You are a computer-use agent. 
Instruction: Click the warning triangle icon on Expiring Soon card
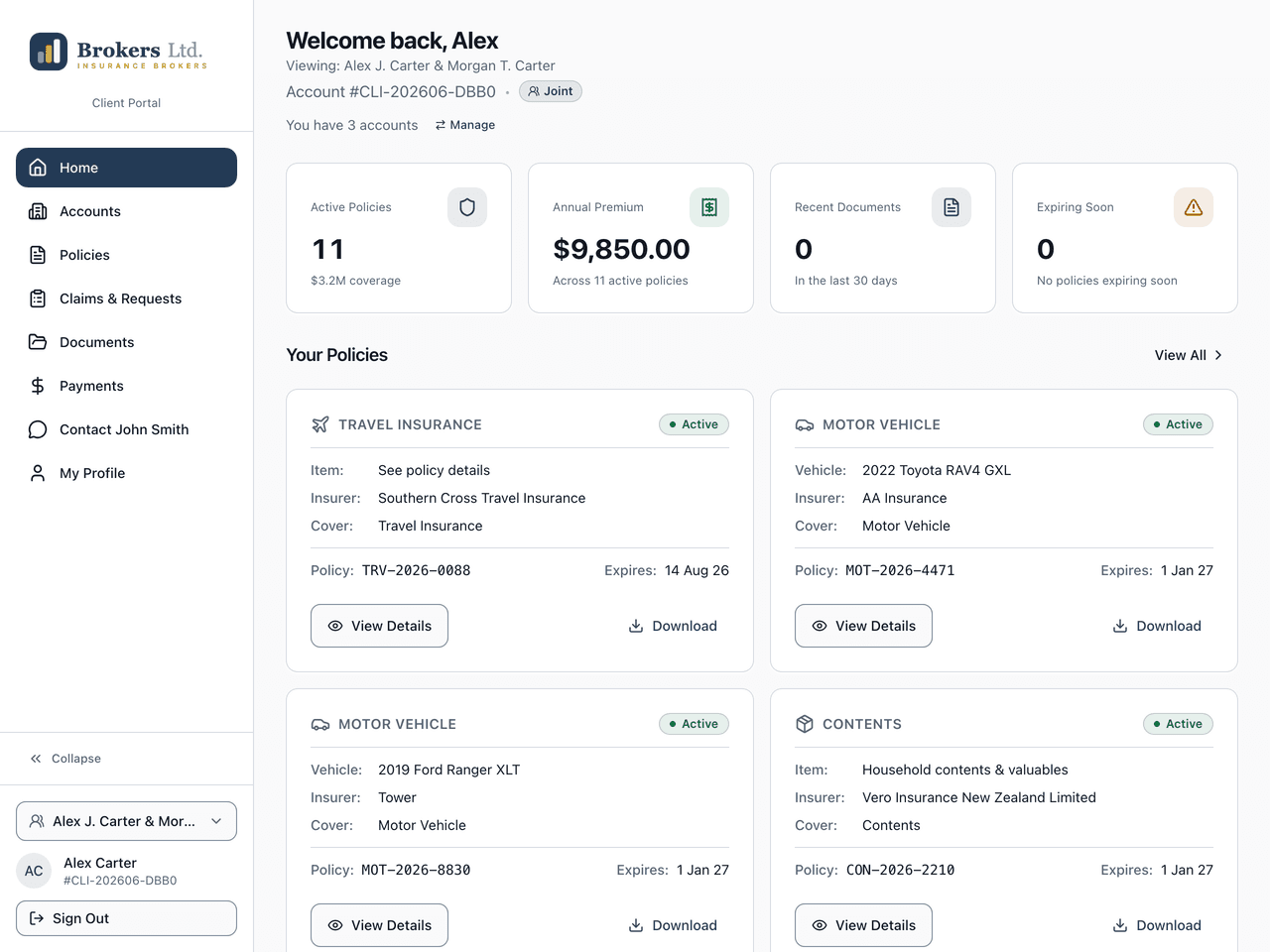click(x=1194, y=207)
